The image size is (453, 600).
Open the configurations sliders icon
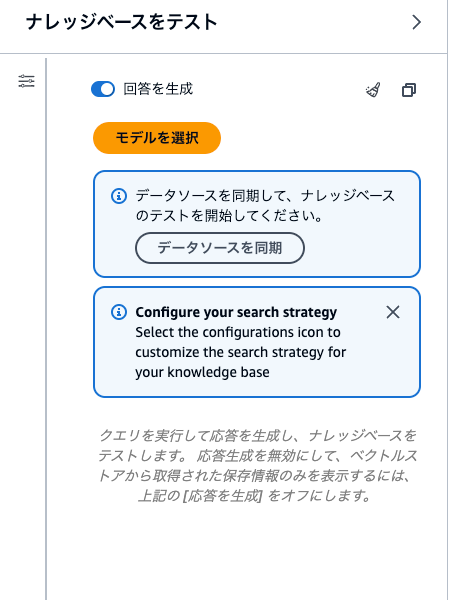click(x=26, y=81)
